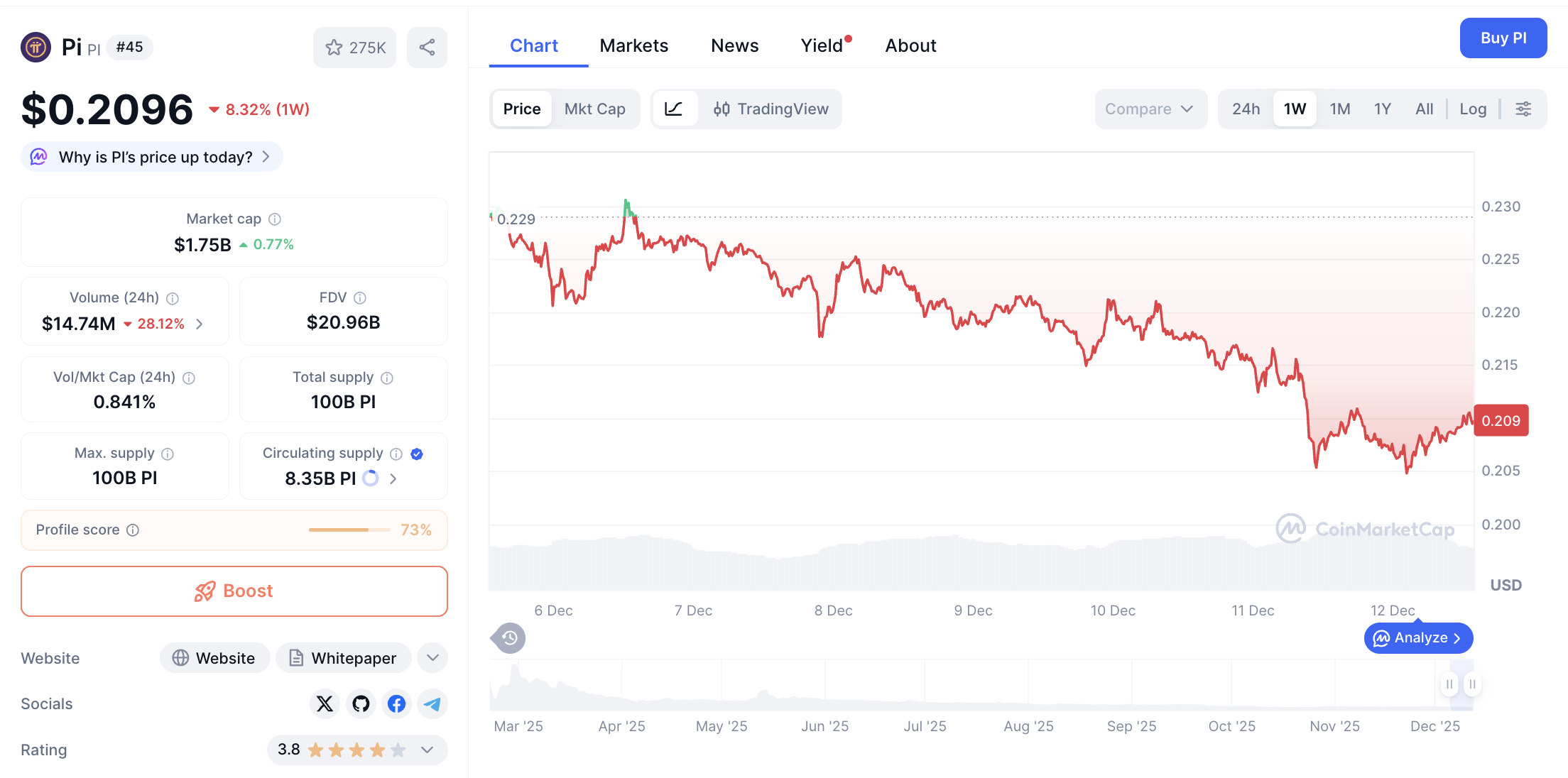Switch to the Markets tab

pyautogui.click(x=634, y=45)
